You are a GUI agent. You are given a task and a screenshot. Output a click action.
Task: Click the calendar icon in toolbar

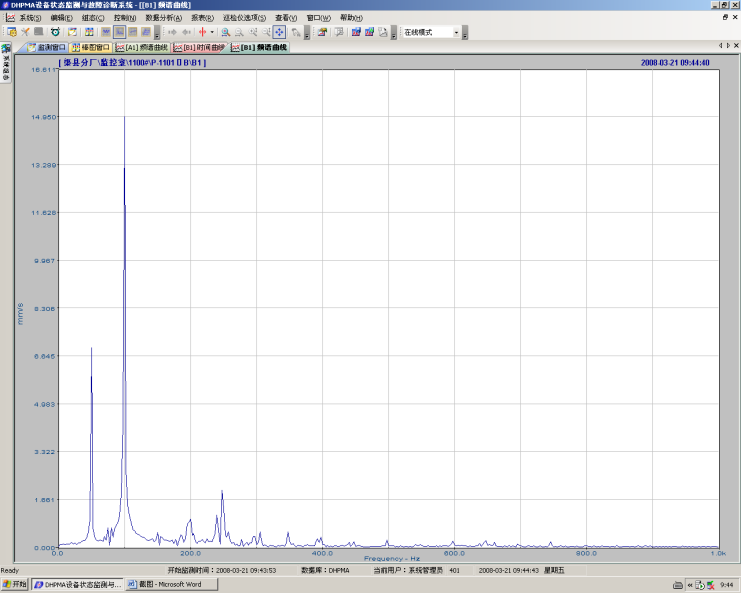73,32
